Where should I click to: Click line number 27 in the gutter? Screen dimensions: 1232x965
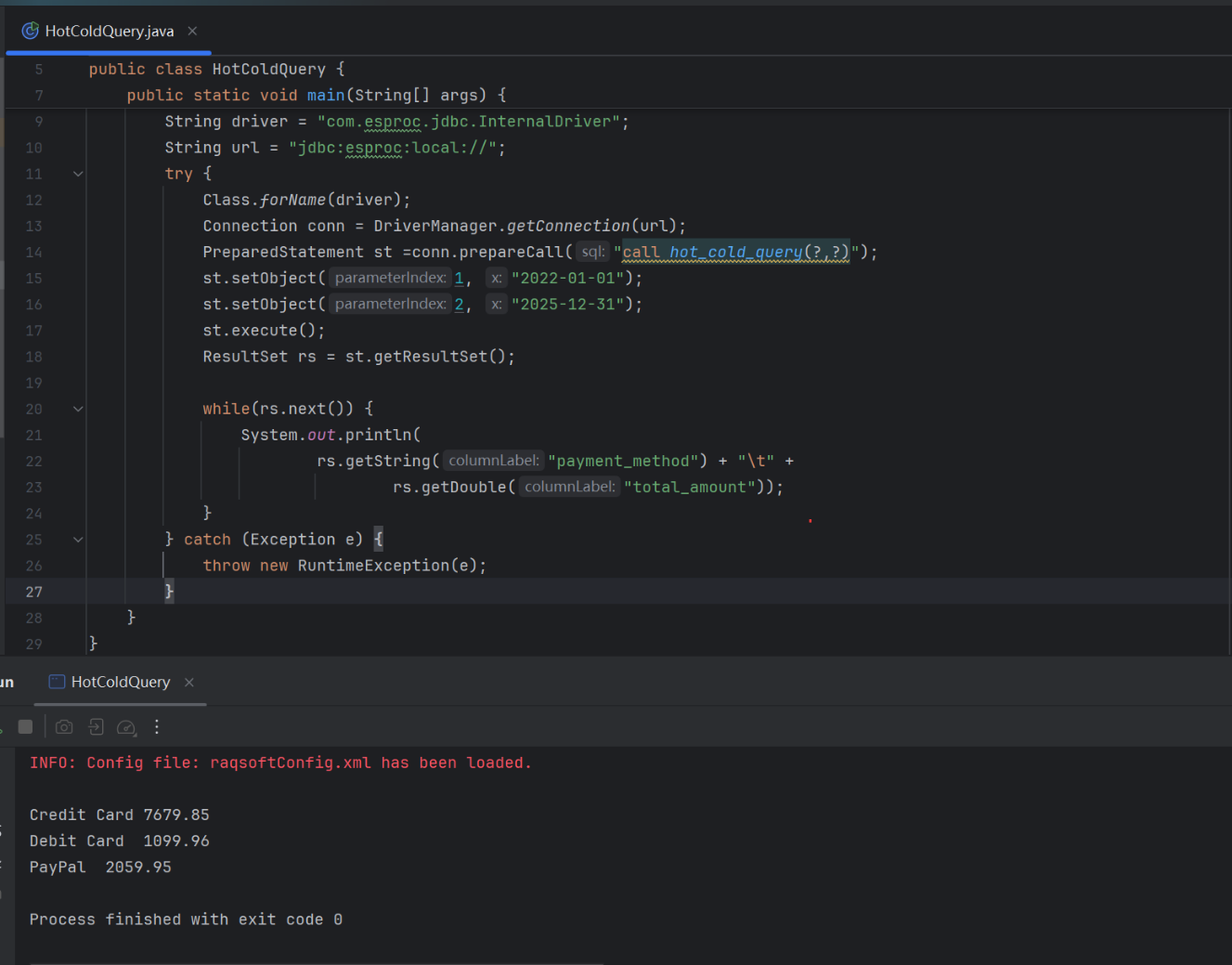[x=33, y=592]
